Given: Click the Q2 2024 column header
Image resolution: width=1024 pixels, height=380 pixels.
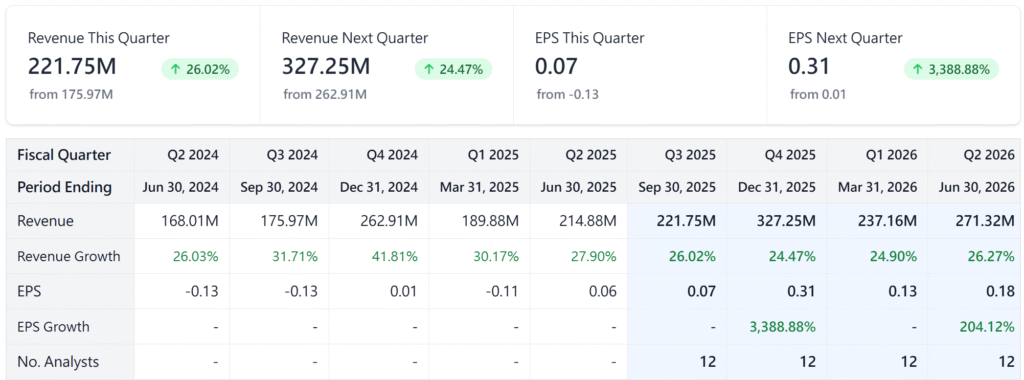Looking at the screenshot, I should [191, 155].
